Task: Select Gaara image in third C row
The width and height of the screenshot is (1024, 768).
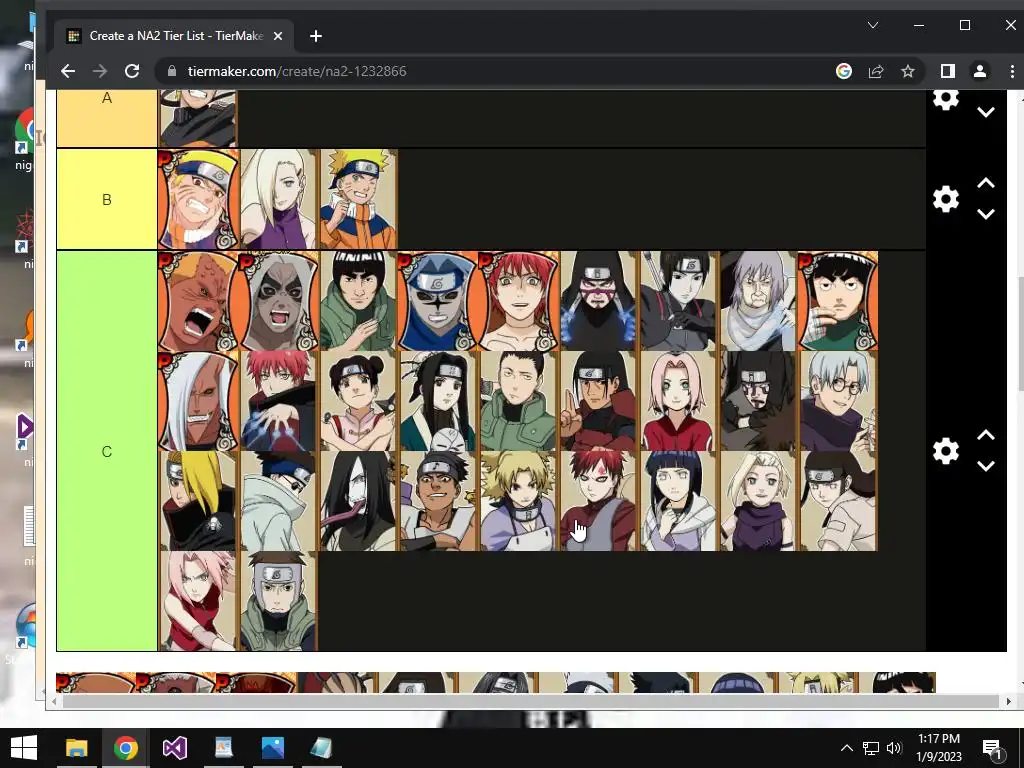Action: pos(598,502)
